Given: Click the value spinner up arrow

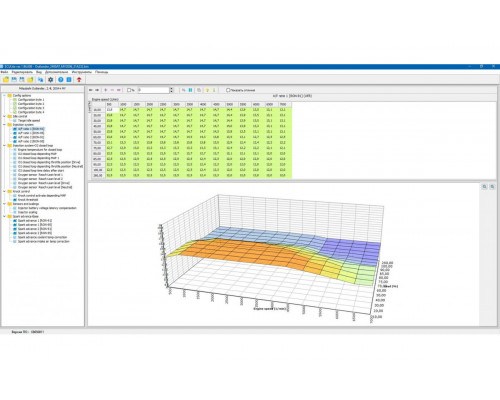Looking at the screenshot, I should (172, 89).
